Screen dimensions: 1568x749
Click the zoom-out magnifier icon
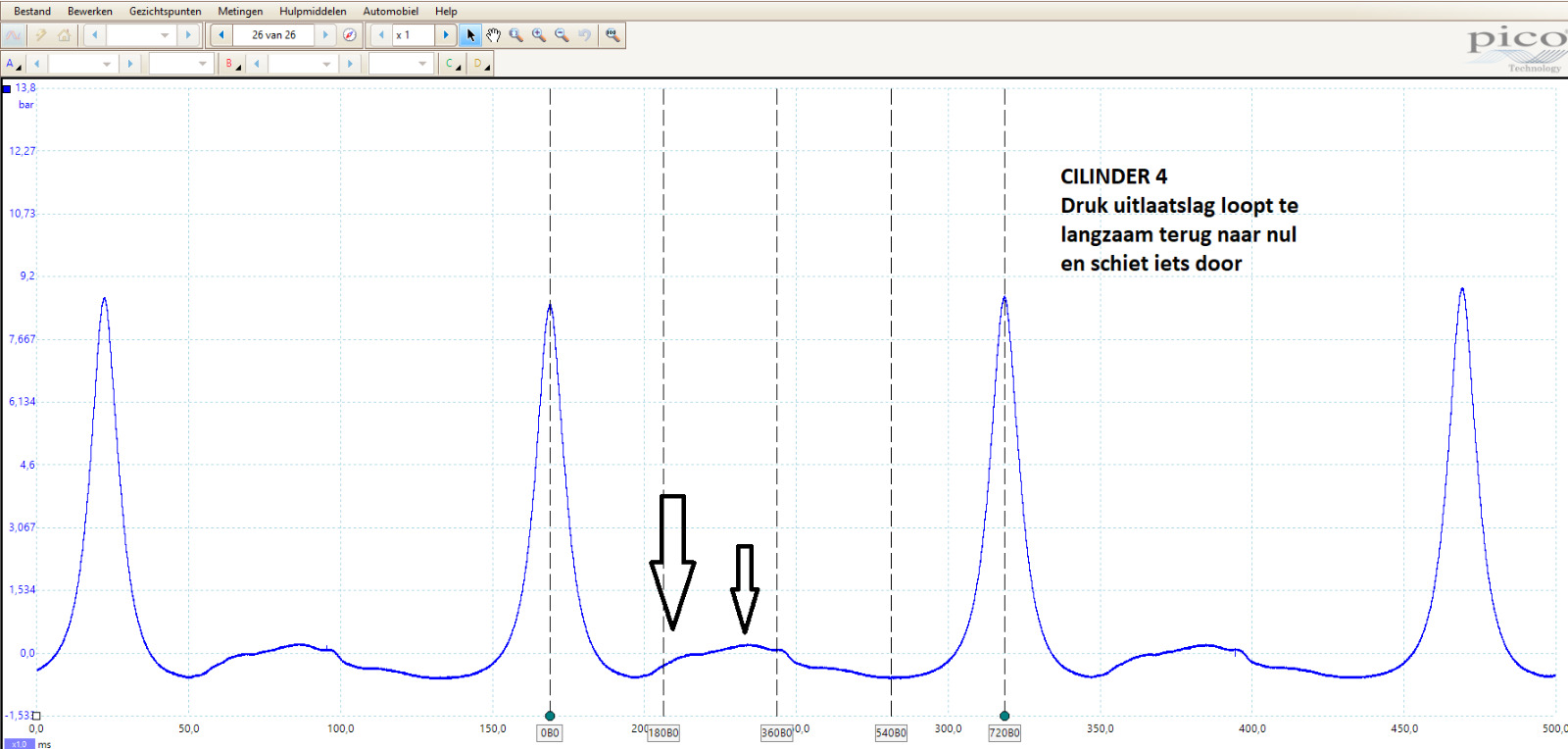(562, 35)
